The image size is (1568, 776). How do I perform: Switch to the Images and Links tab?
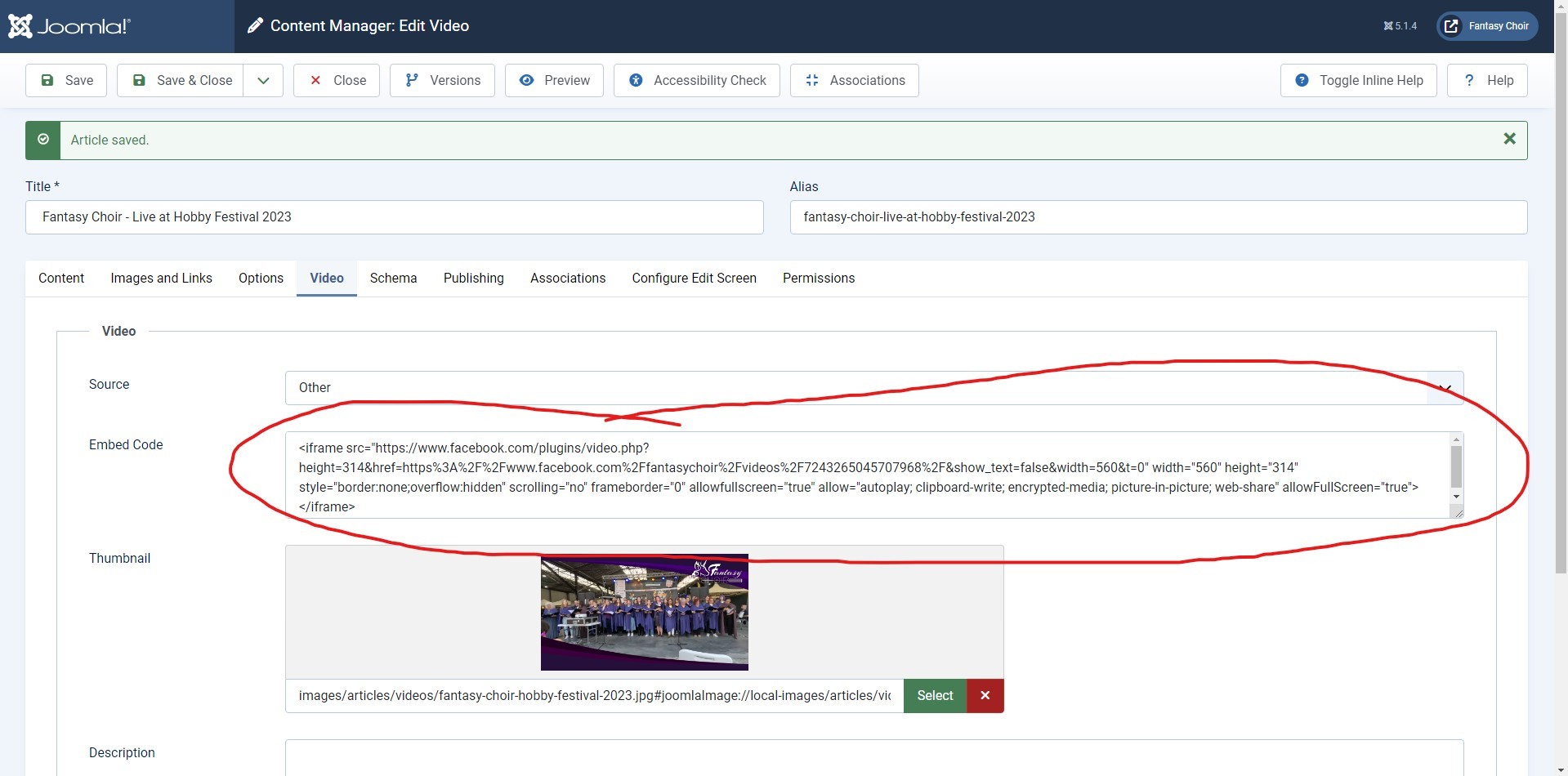click(x=161, y=278)
